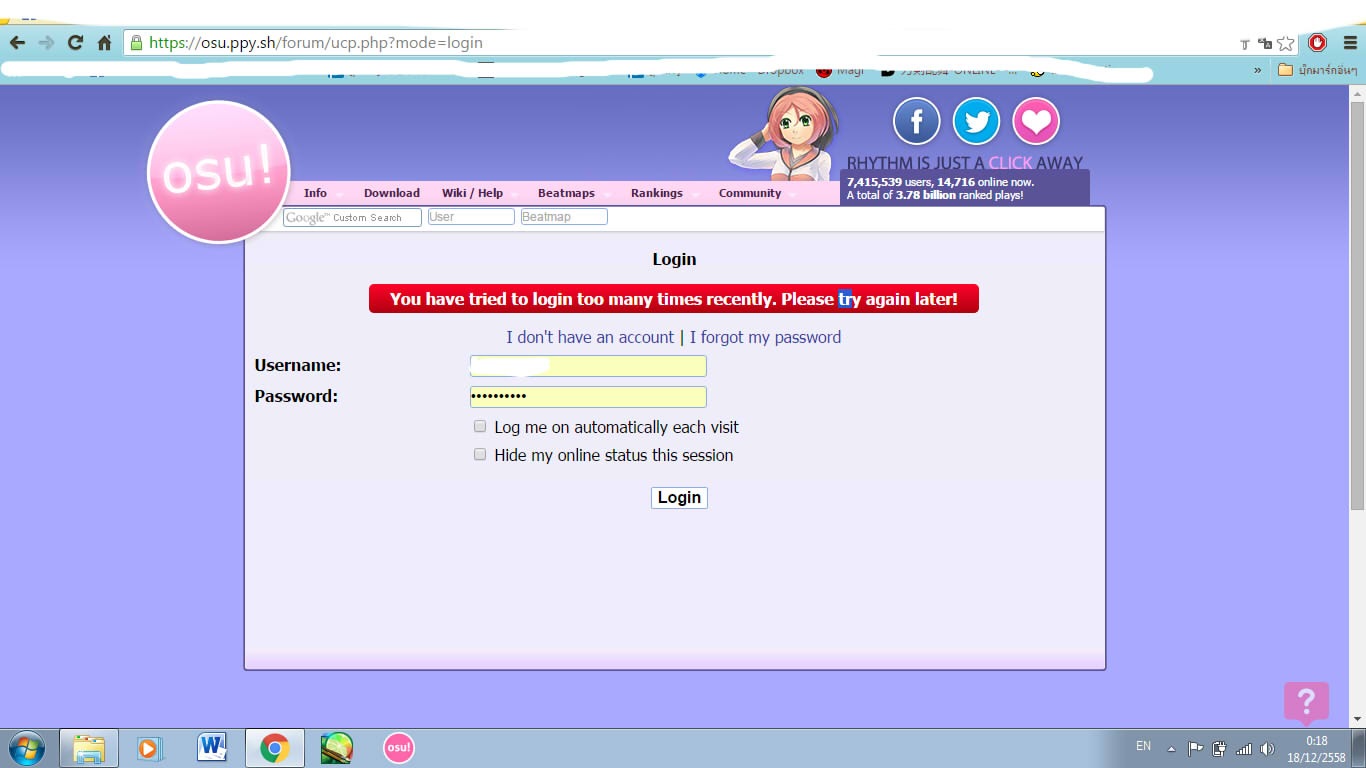Click the EN language indicator

(1143, 746)
